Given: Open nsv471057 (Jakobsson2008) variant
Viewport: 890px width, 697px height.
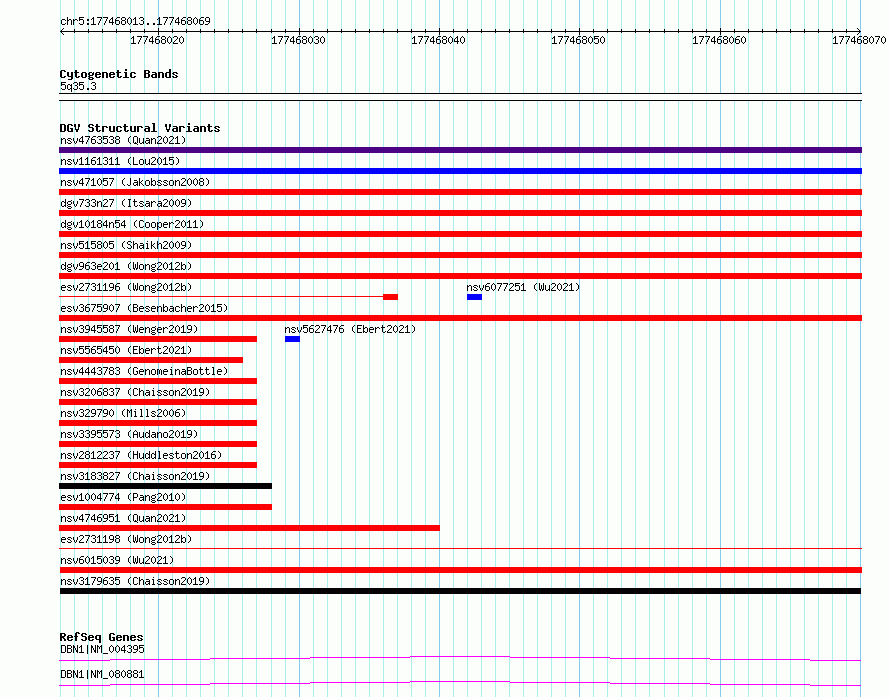Looking at the screenshot, I should 135,182.
